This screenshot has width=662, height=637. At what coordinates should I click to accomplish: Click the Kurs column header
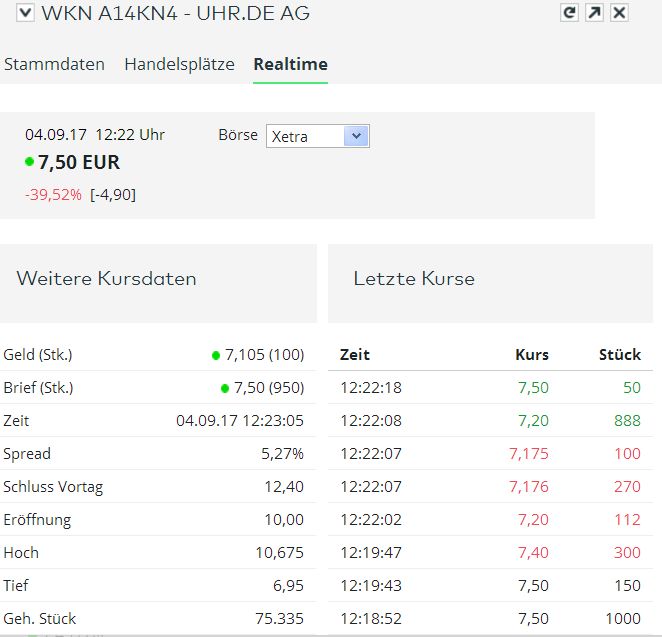point(532,355)
